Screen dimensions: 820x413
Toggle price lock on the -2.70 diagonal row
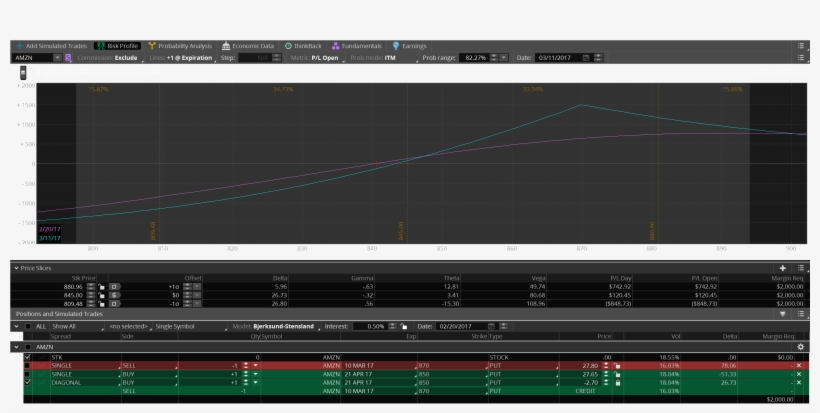coord(618,383)
